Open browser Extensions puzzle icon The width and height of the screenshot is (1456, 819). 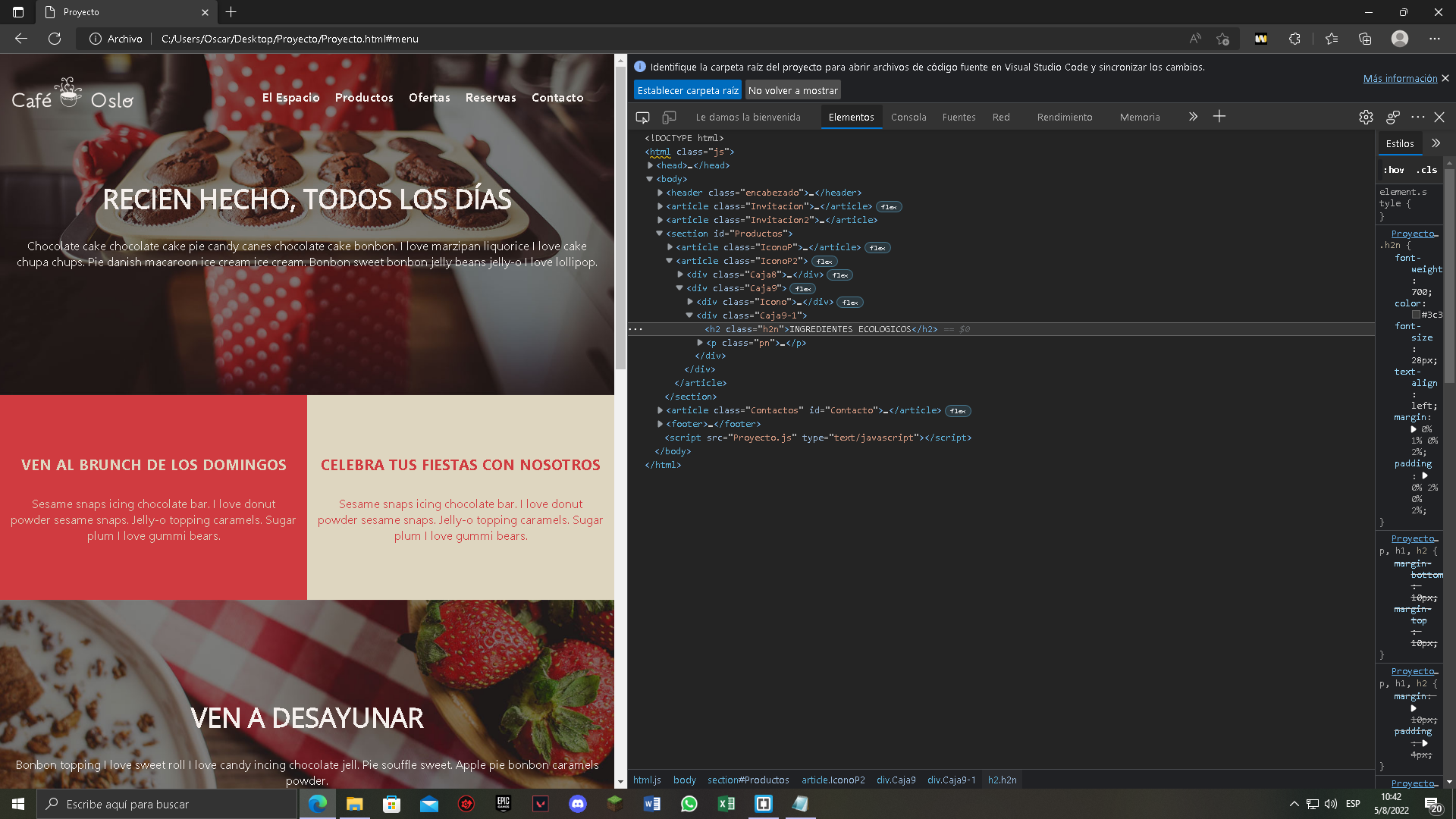tap(1294, 39)
